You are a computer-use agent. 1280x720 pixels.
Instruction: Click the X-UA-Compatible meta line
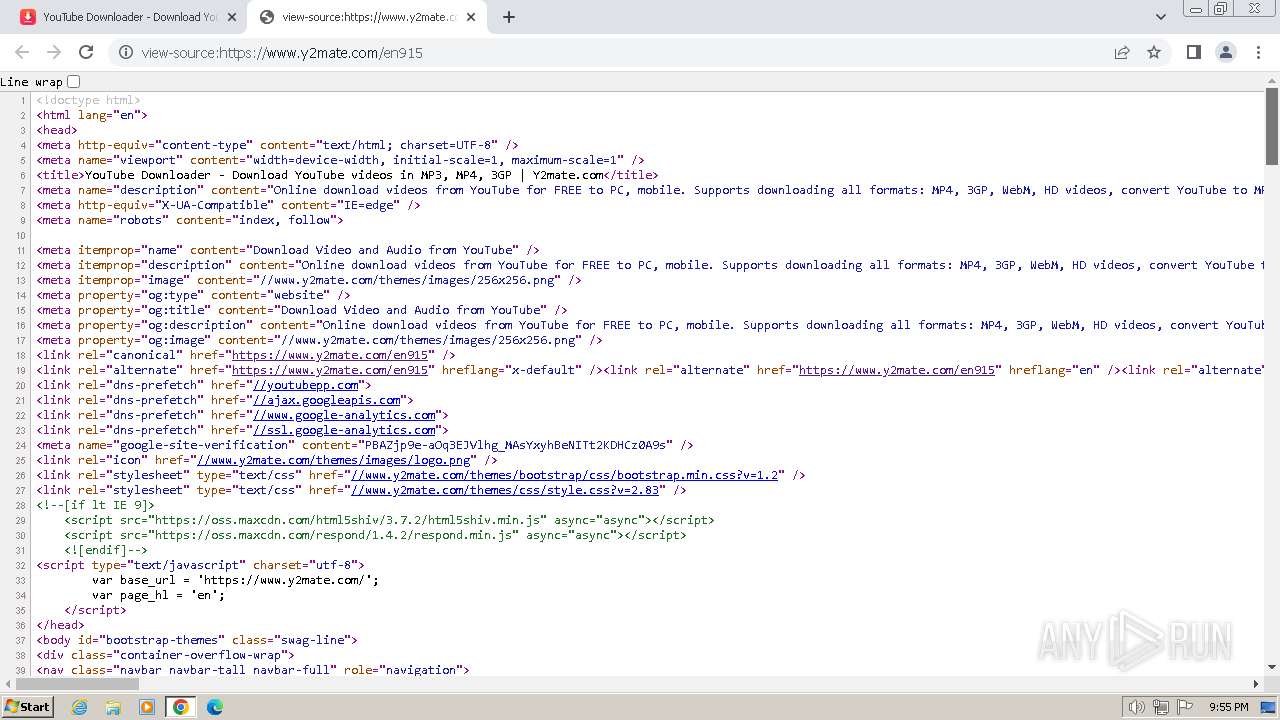[229, 205]
